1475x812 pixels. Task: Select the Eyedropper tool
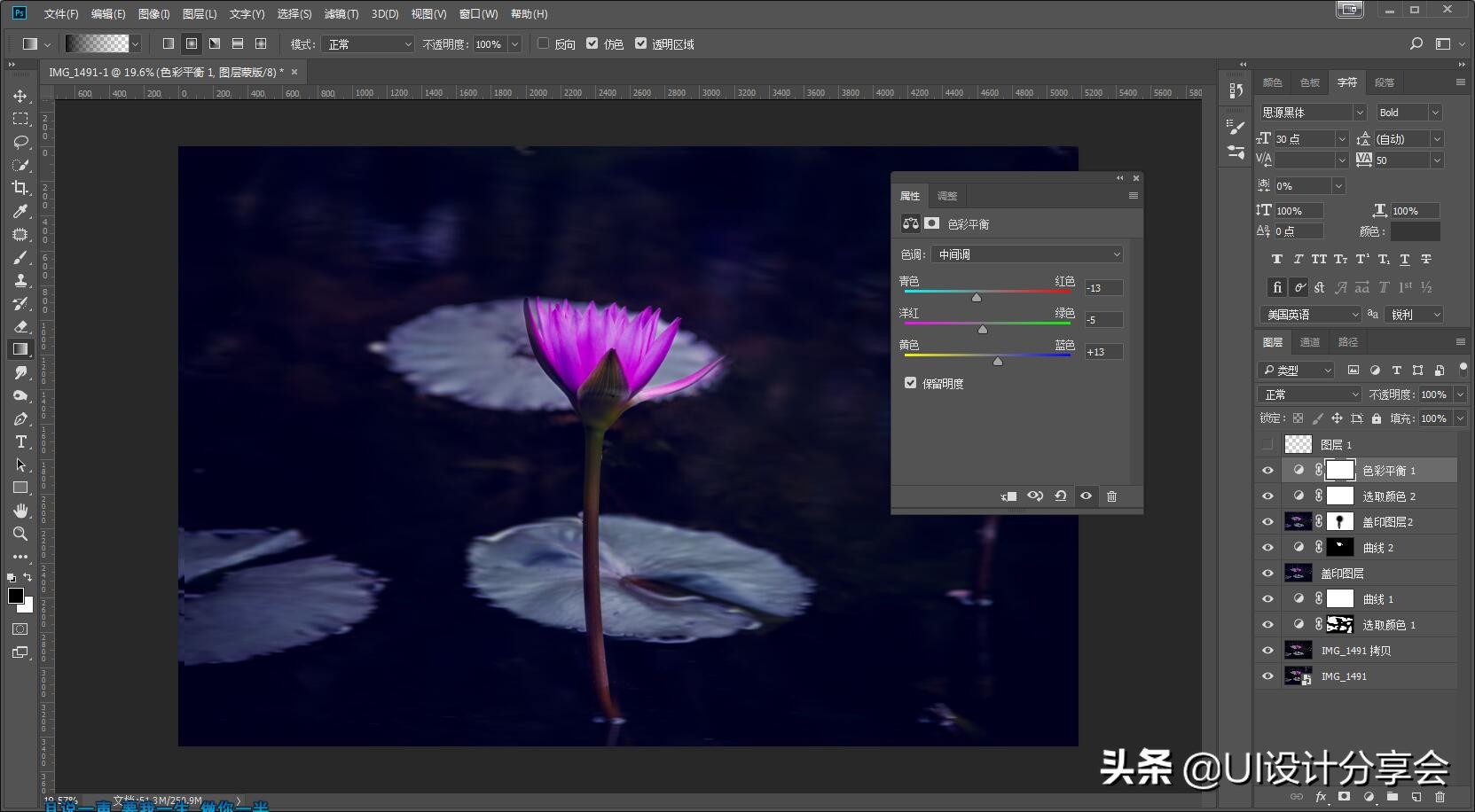[x=20, y=211]
